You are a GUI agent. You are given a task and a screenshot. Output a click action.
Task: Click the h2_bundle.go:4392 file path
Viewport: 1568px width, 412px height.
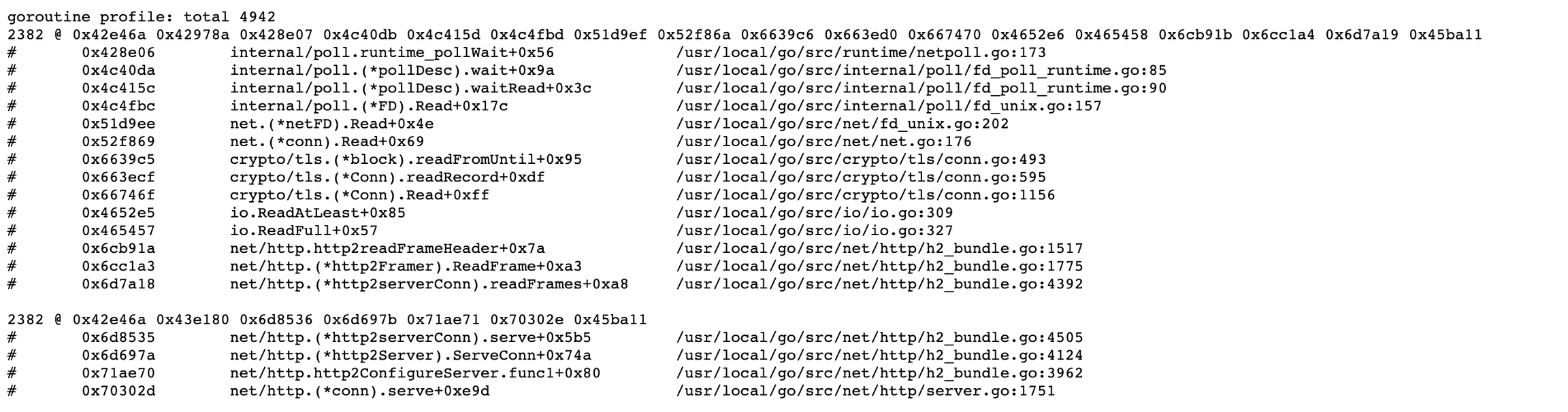(x=879, y=284)
